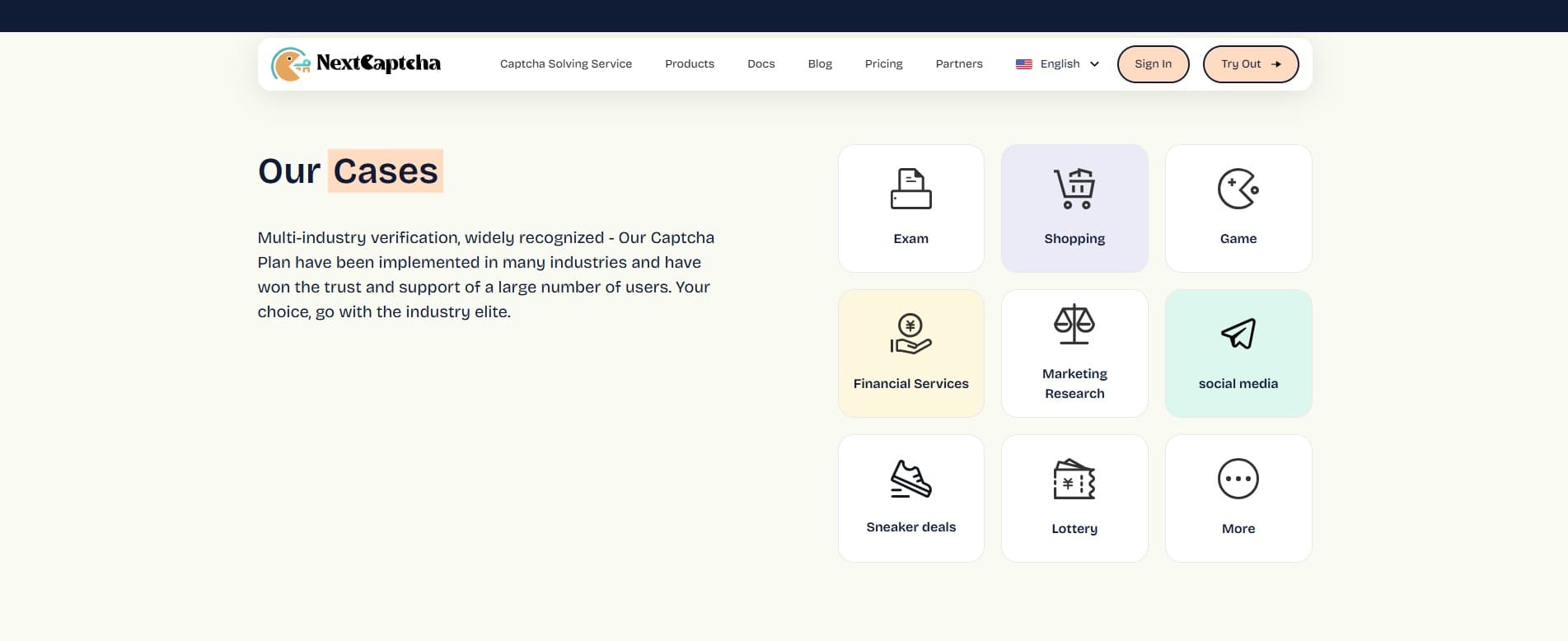This screenshot has width=1568, height=641.
Task: Click the chevron next to English
Action: click(x=1094, y=64)
